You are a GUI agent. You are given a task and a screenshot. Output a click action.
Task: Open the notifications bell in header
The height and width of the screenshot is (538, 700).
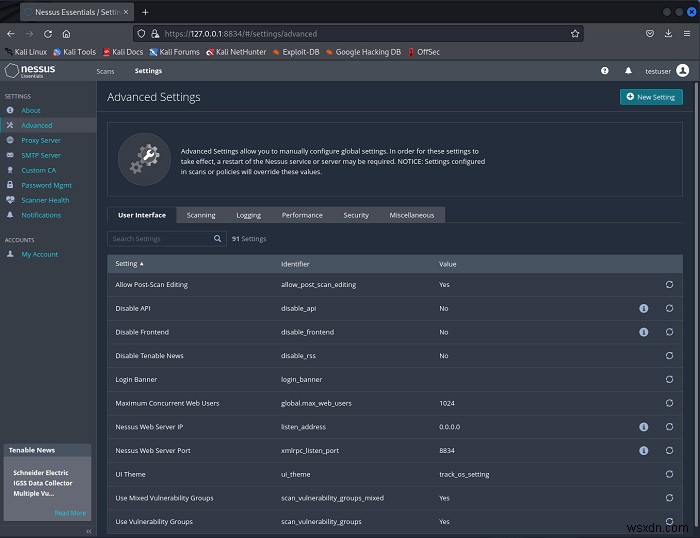628,71
